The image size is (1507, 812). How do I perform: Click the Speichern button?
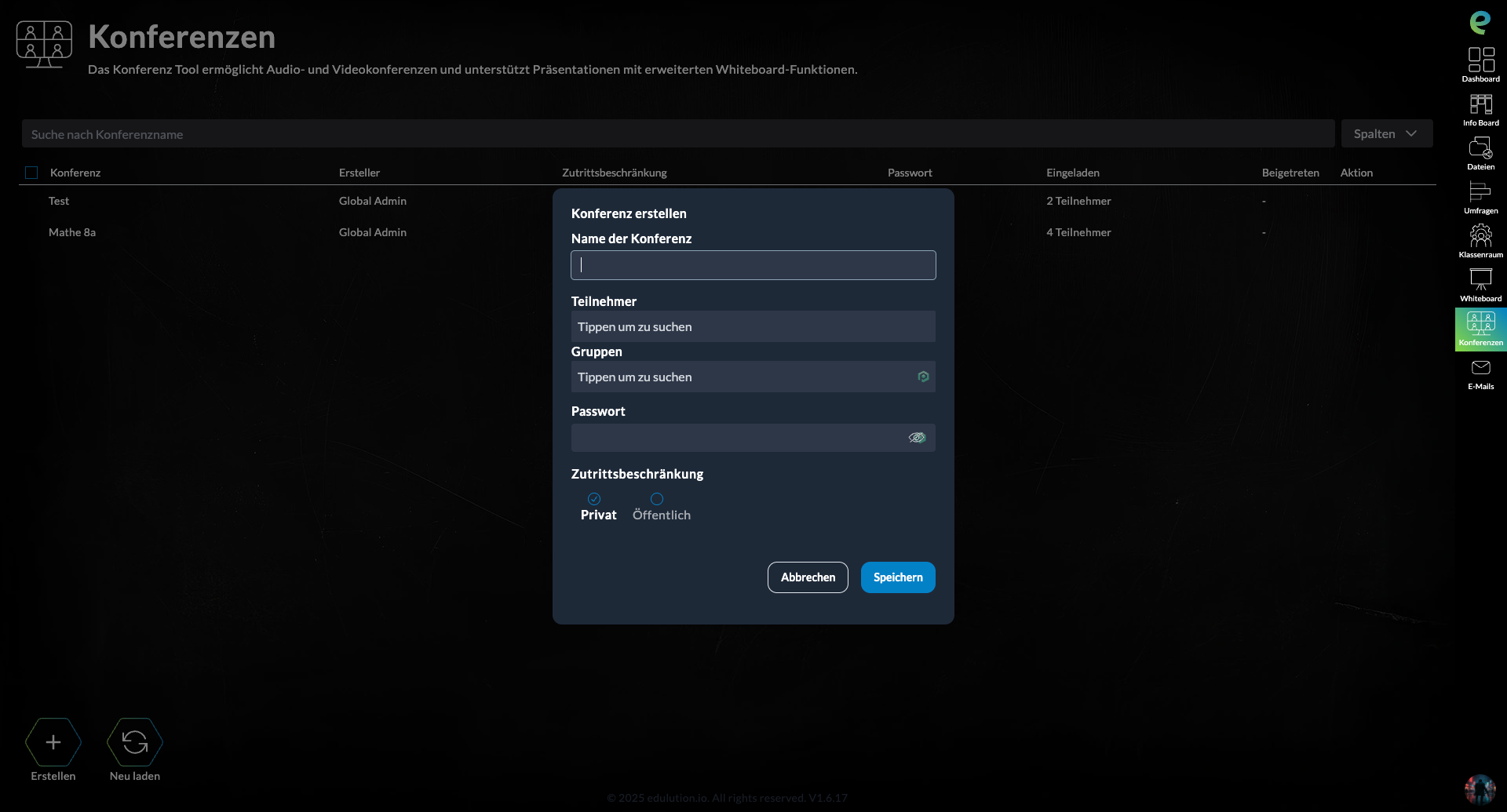898,577
